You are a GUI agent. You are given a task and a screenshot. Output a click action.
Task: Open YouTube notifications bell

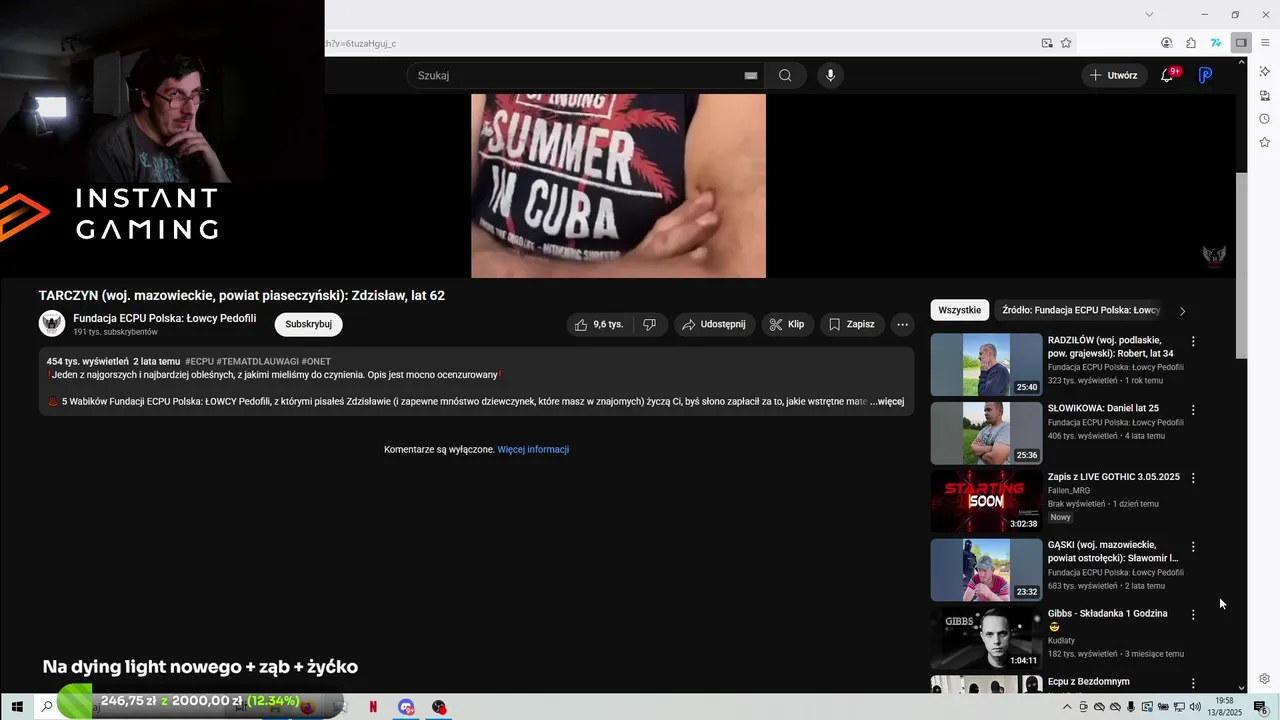click(1167, 75)
